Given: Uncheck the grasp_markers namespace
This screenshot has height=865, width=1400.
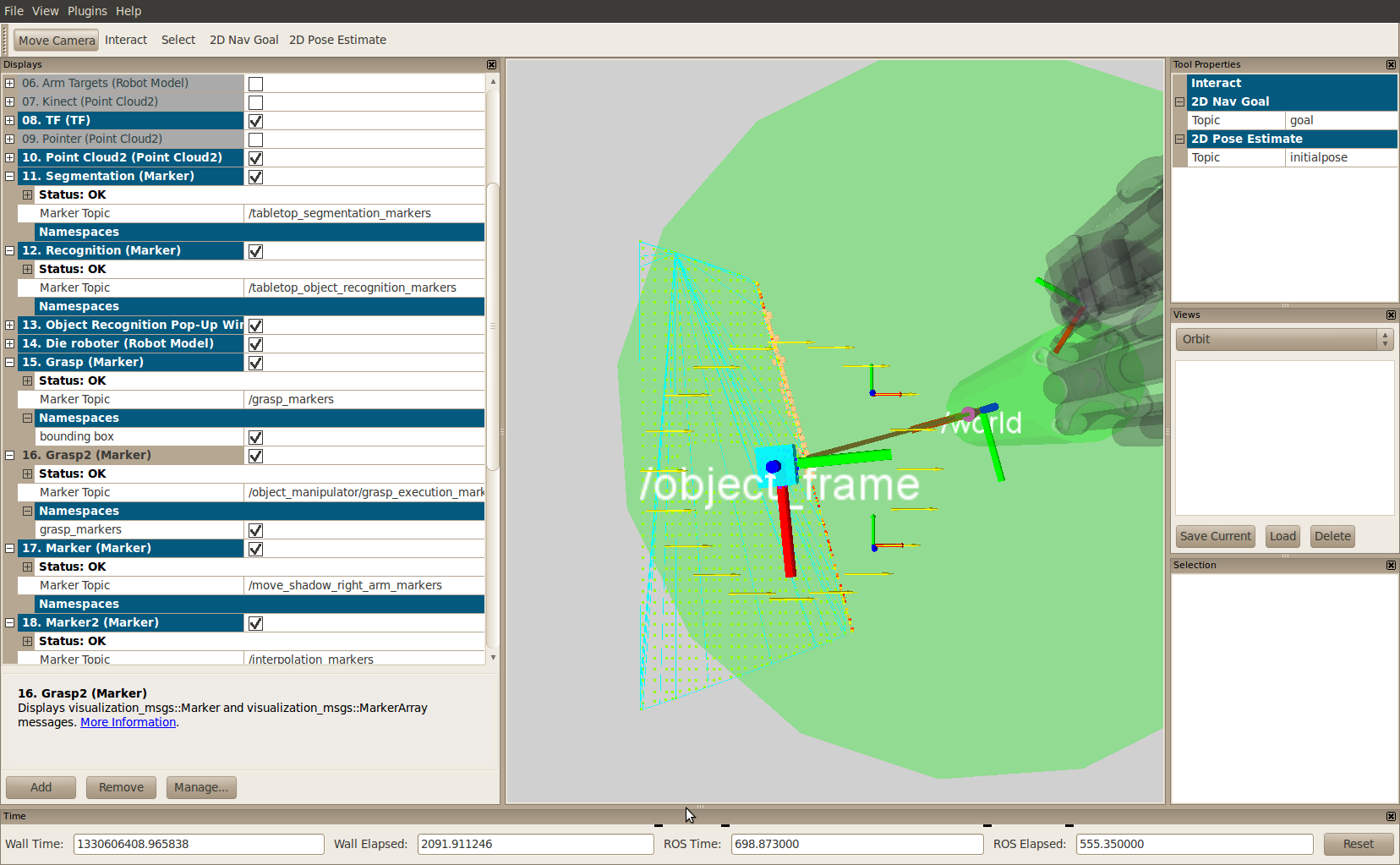Looking at the screenshot, I should click(255, 530).
